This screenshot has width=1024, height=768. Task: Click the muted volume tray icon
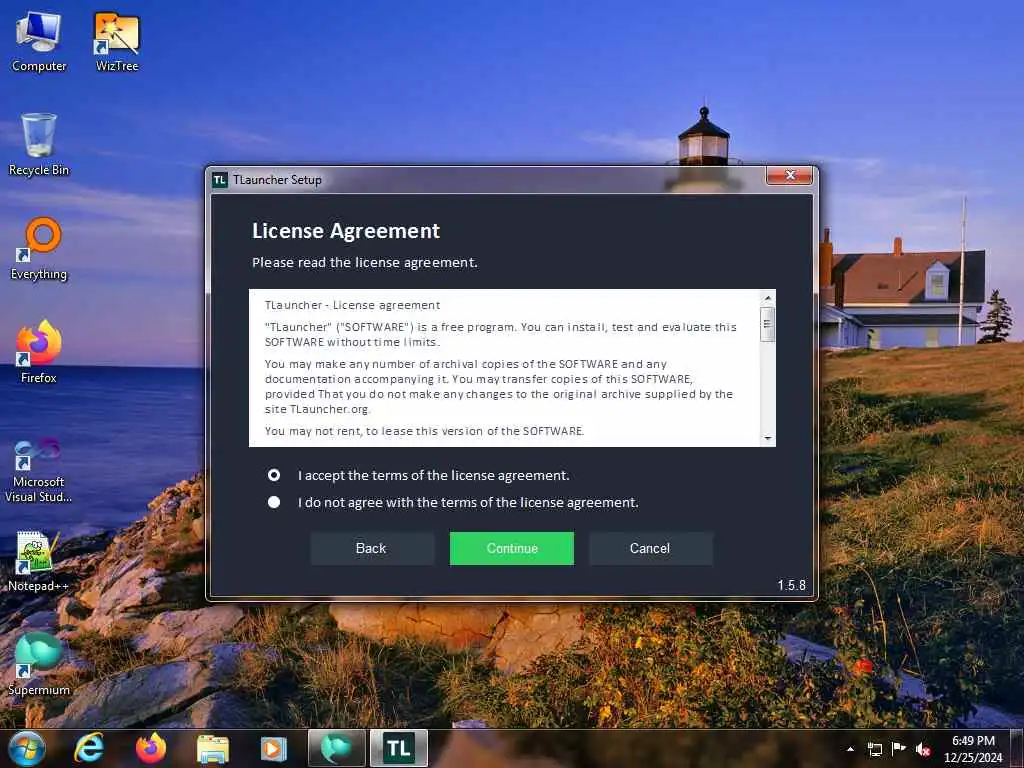click(923, 749)
